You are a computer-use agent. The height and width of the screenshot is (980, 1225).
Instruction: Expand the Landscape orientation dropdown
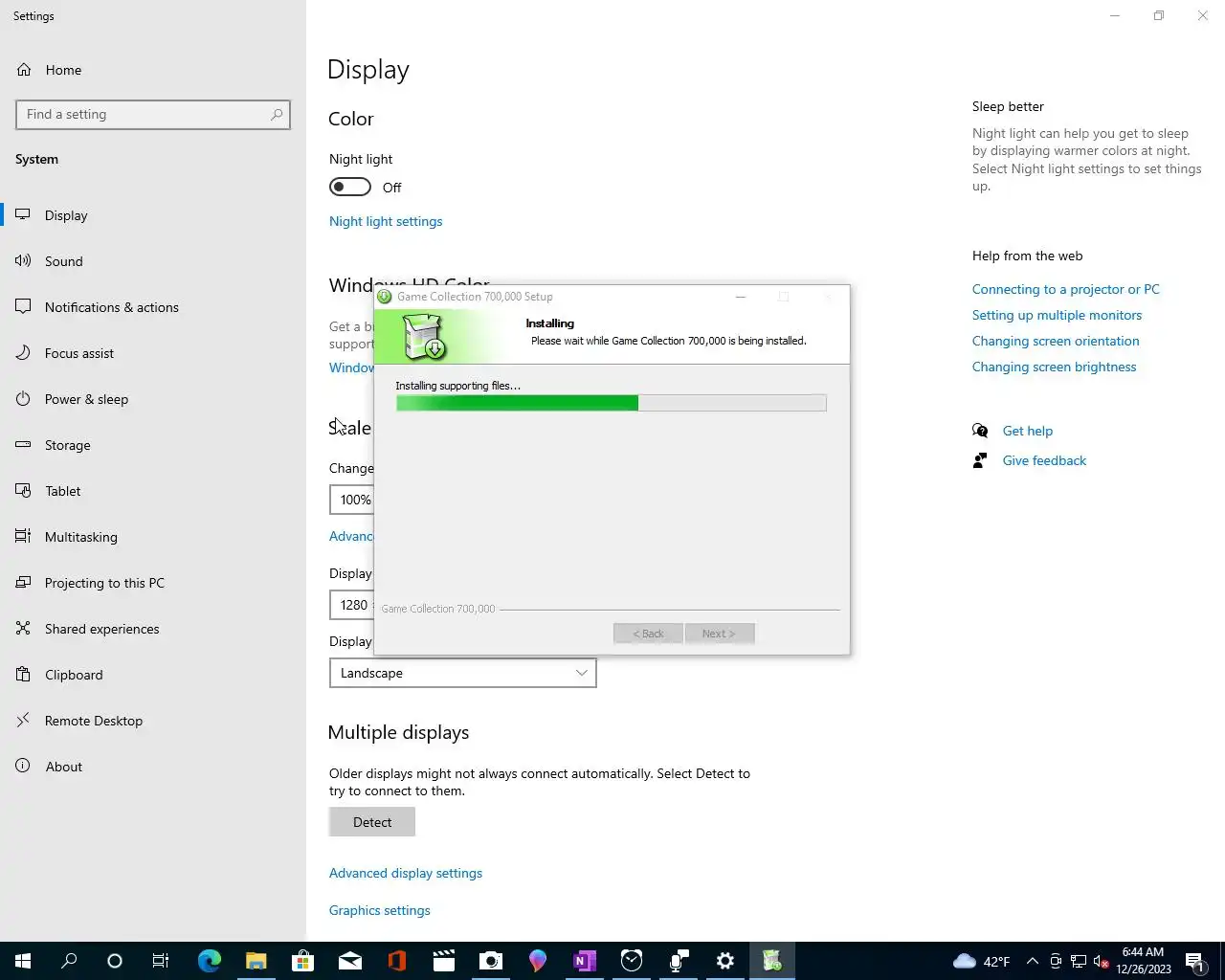tap(463, 673)
